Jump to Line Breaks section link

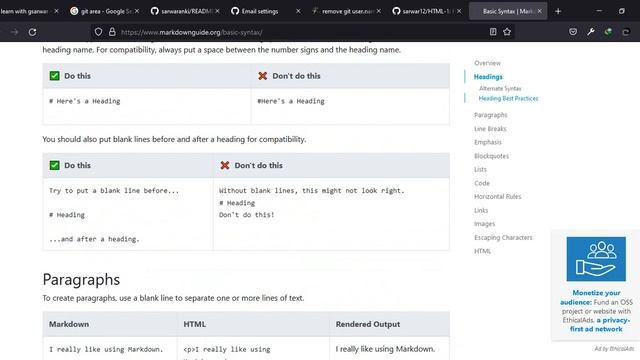coord(490,129)
